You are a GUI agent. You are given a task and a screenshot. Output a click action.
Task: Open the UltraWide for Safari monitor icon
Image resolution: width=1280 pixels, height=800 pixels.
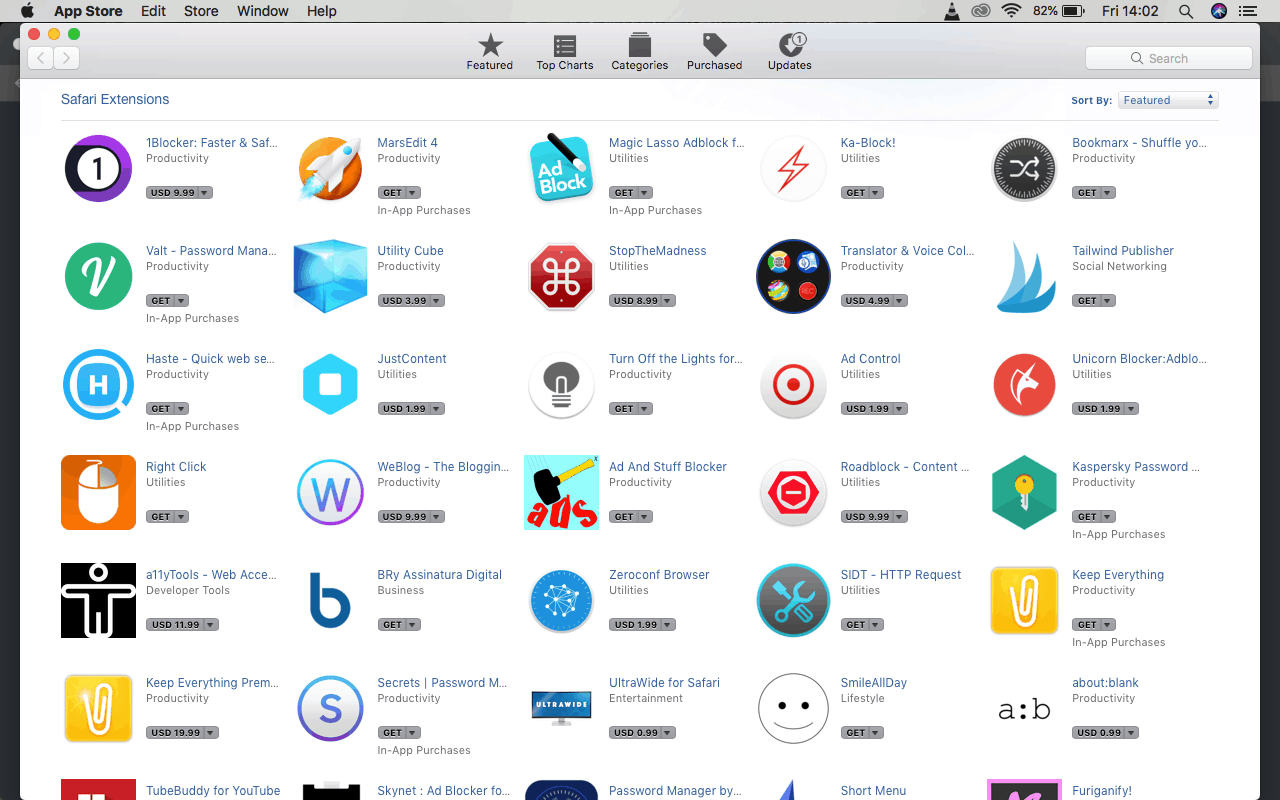[561, 706]
